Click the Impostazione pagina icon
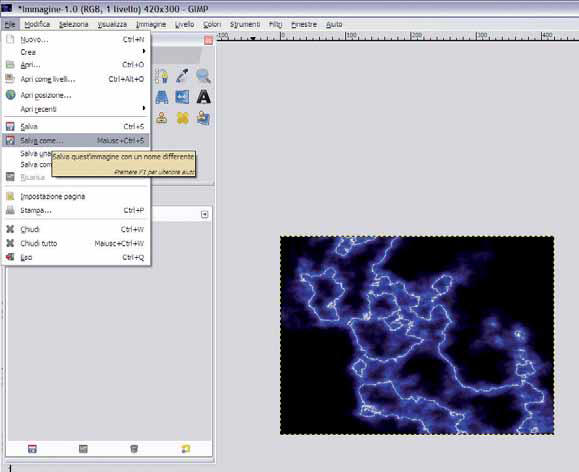Viewport: 579px width, 472px height. tap(10, 196)
